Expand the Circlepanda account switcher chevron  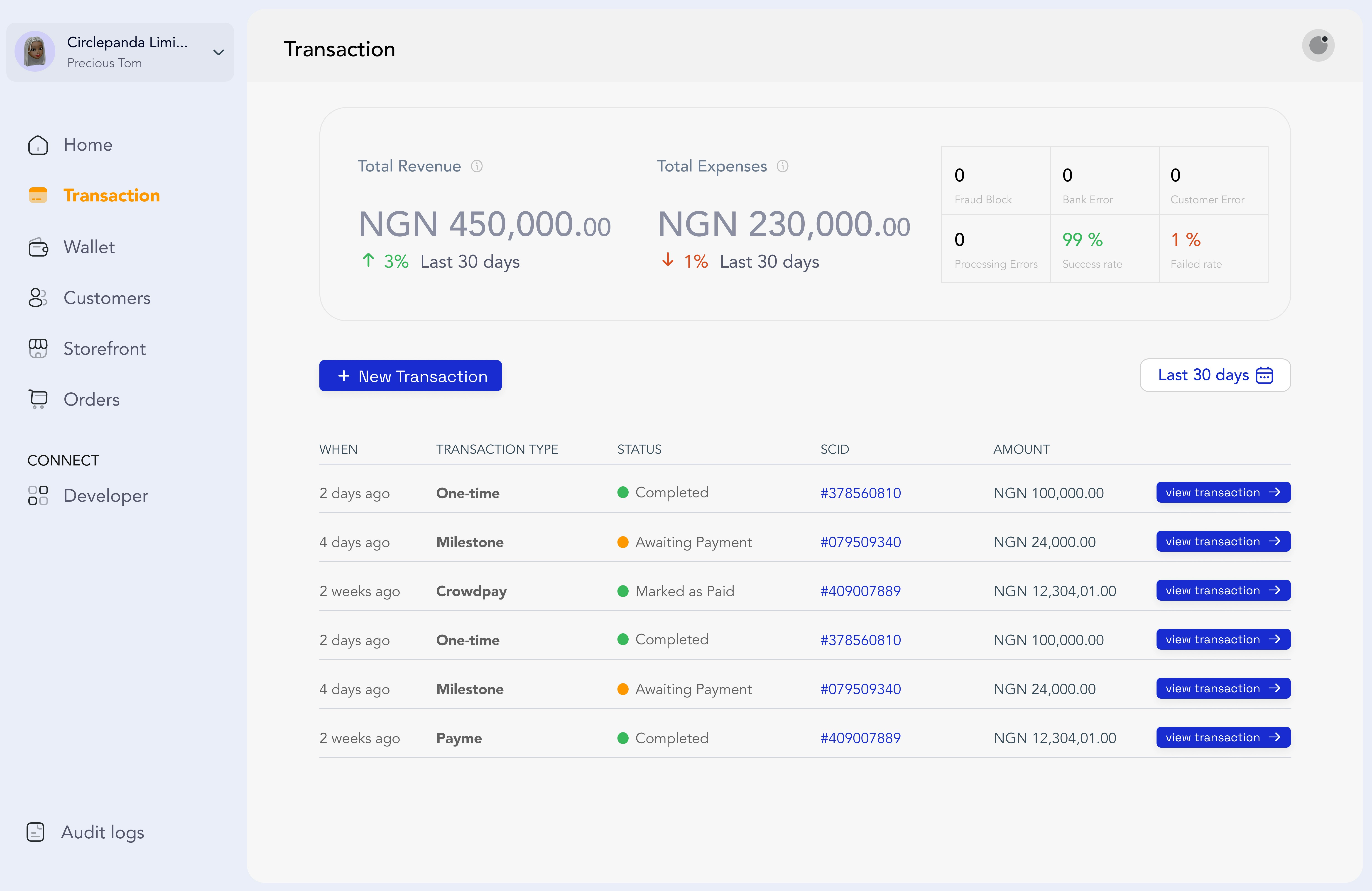point(218,52)
